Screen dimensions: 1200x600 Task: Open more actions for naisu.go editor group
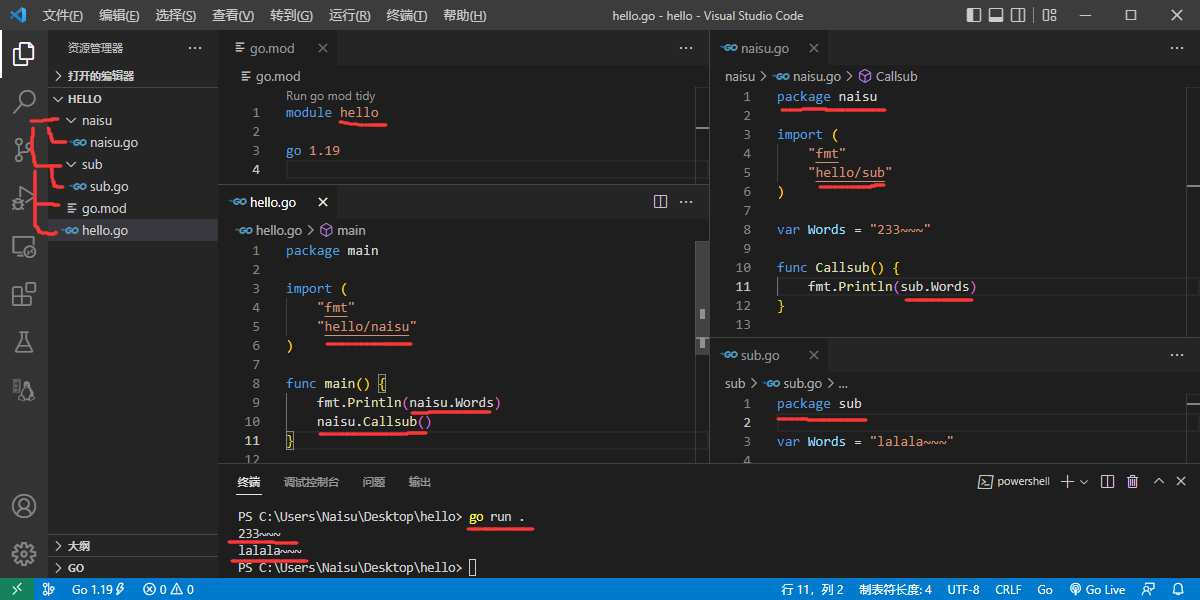pos(1176,48)
